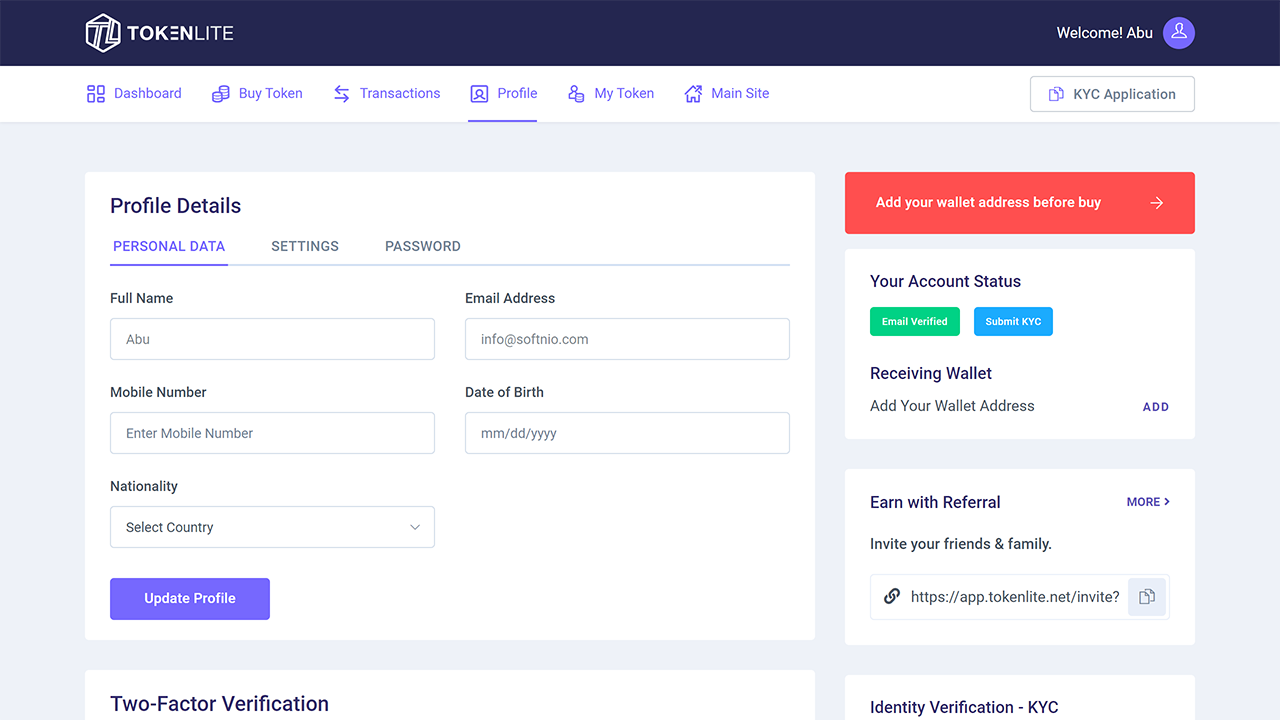This screenshot has width=1280, height=720.
Task: Open the Select Country dropdown
Action: click(272, 527)
